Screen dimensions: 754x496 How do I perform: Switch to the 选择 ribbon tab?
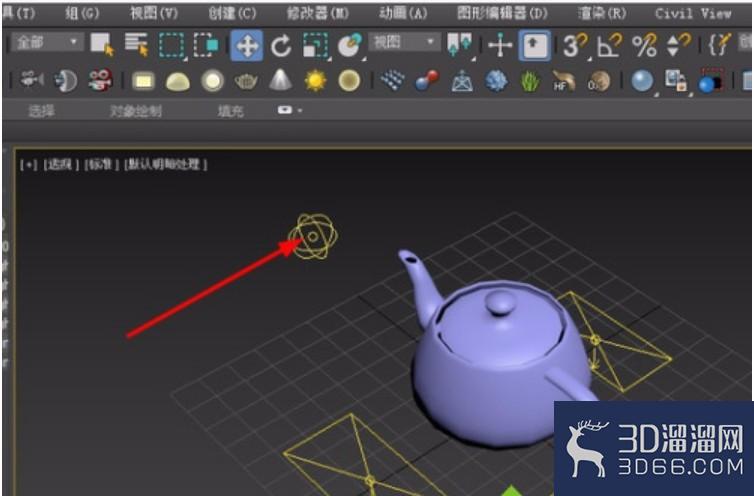pos(42,111)
